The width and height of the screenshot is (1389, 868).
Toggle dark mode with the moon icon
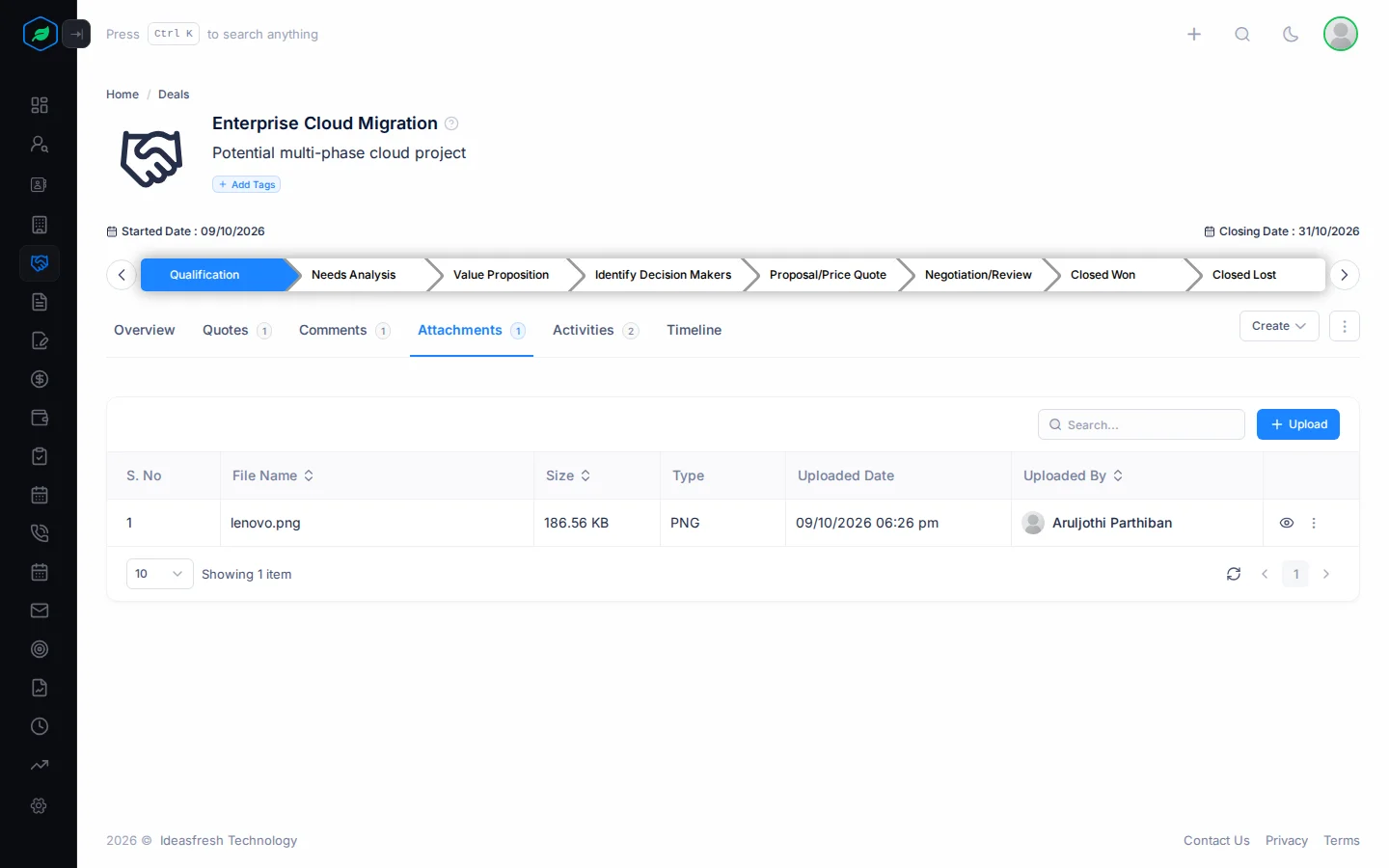[x=1291, y=34]
